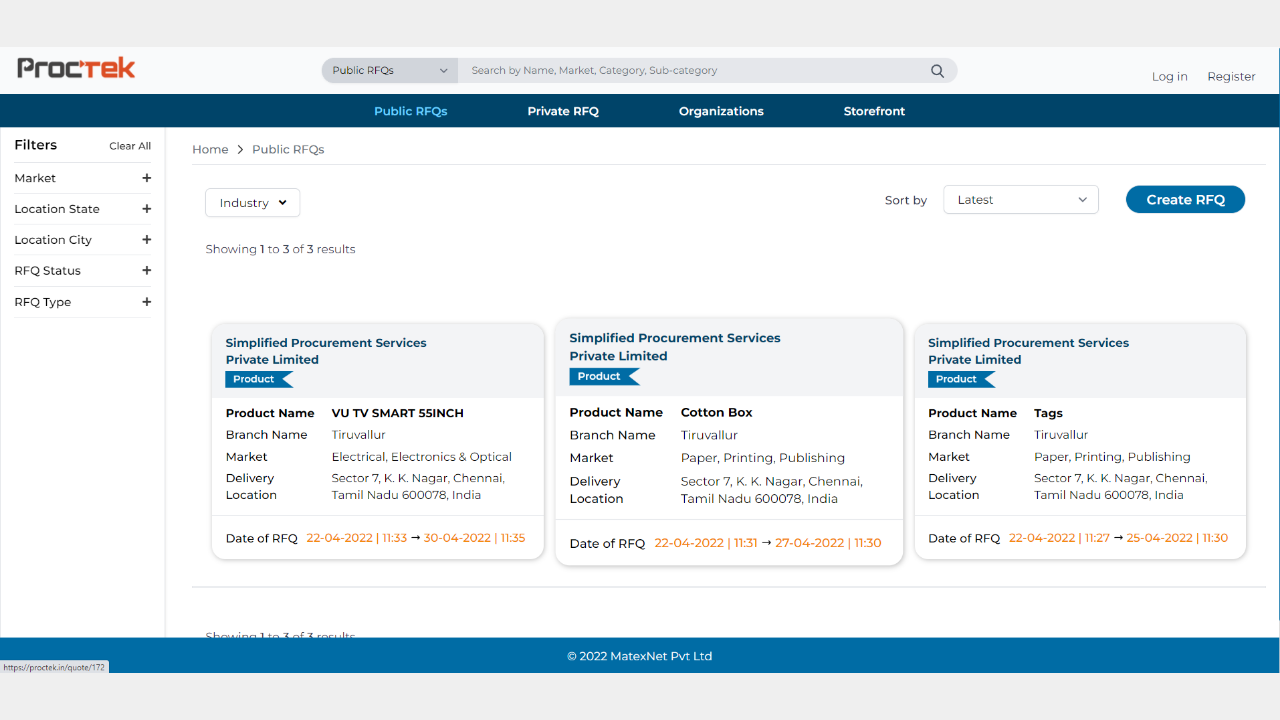Image resolution: width=1280 pixels, height=720 pixels.
Task: Expand RFQ Status filter plus icon
Action: click(146, 271)
